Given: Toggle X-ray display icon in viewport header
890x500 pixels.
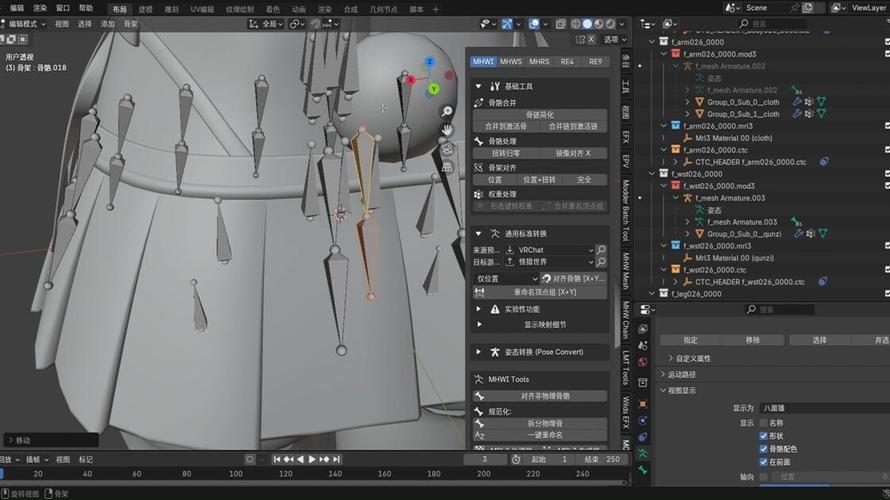Looking at the screenshot, I should pyautogui.click(x=560, y=24).
